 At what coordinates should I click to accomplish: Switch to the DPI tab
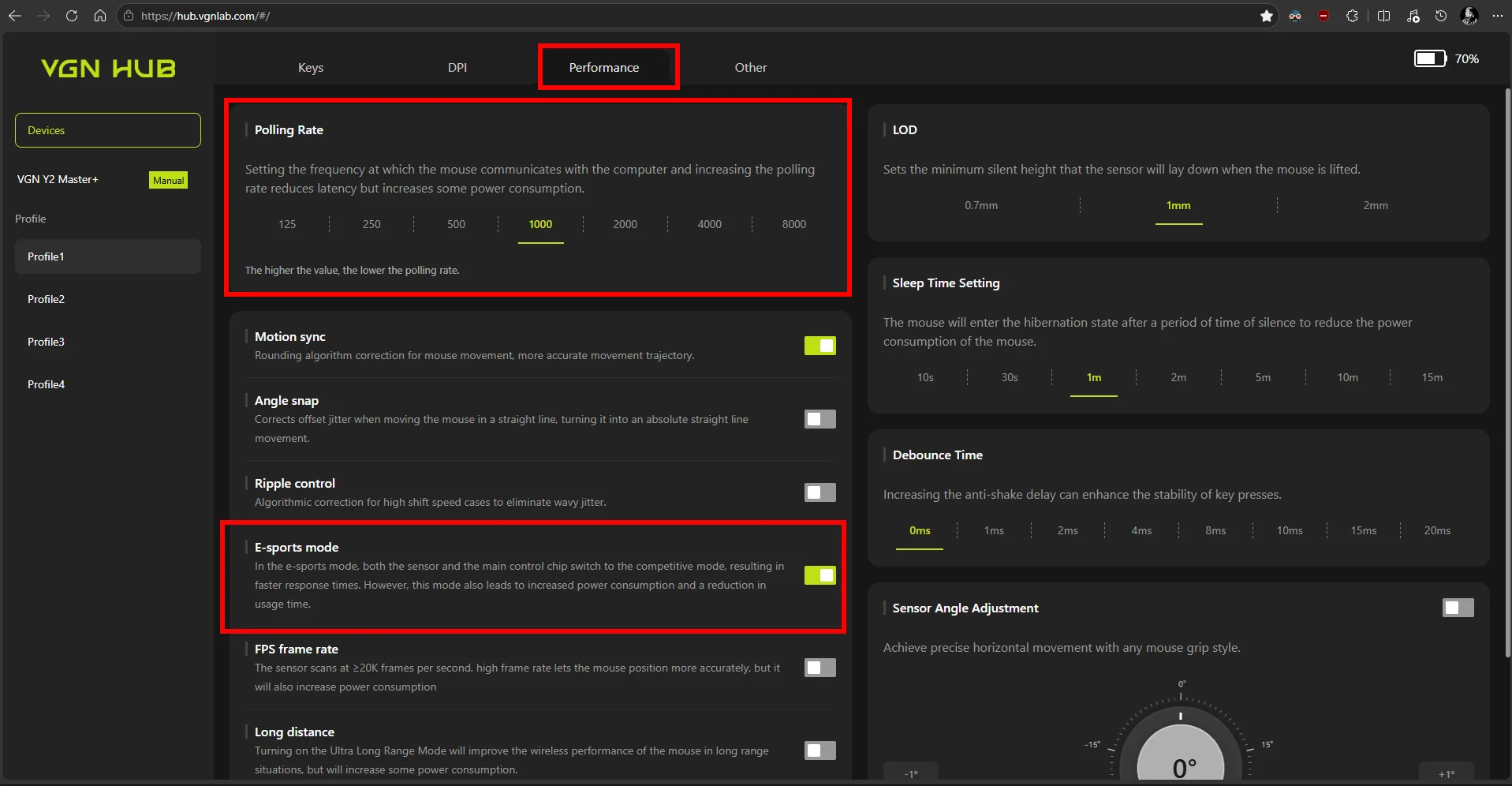457,68
